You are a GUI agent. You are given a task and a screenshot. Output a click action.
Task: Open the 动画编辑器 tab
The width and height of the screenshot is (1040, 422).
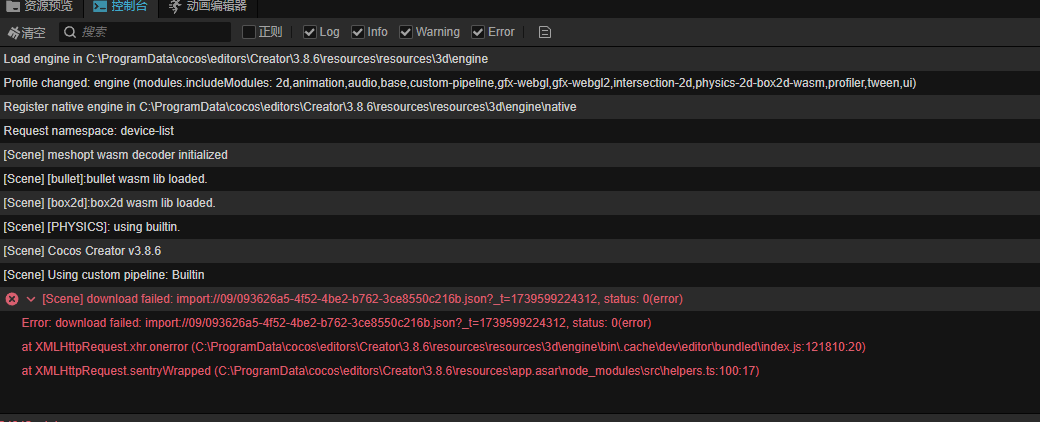(x=215, y=6)
